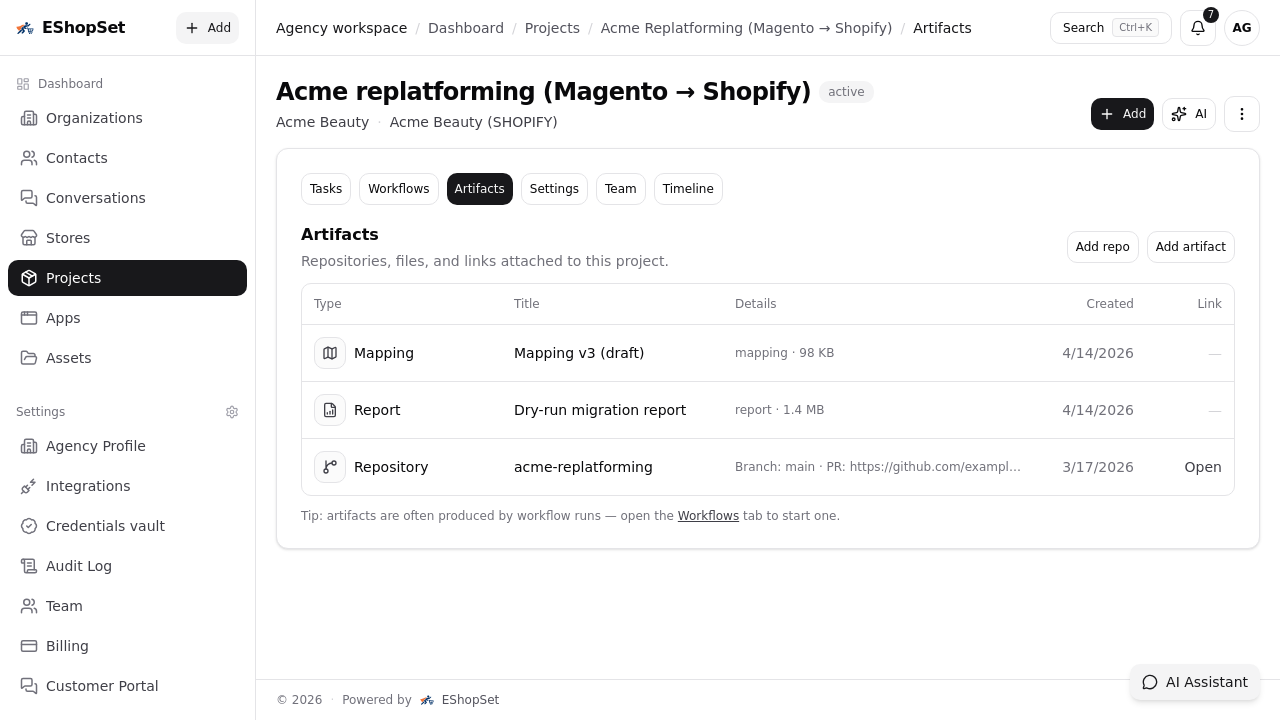
Task: Select the Tasks tab
Action: tap(326, 189)
